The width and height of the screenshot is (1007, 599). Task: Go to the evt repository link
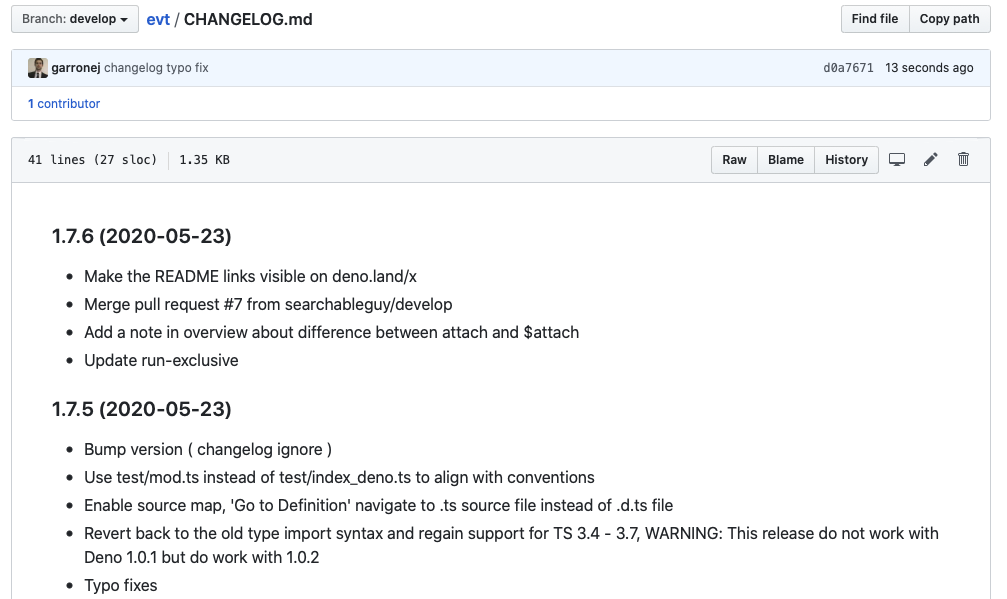[x=158, y=19]
